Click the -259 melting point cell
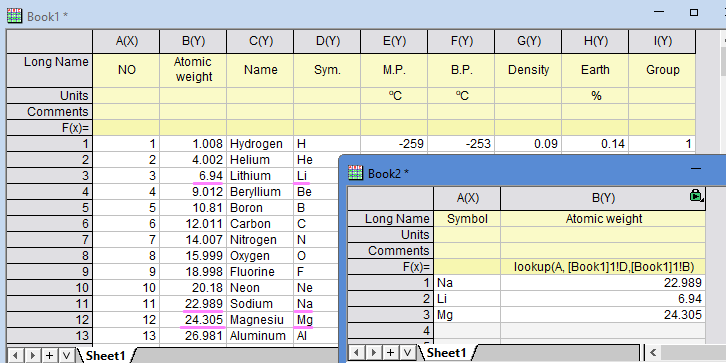This screenshot has width=726, height=363. 394,144
